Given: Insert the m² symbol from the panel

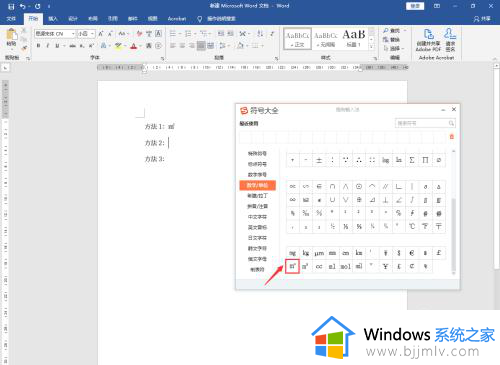Looking at the screenshot, I should click(292, 266).
